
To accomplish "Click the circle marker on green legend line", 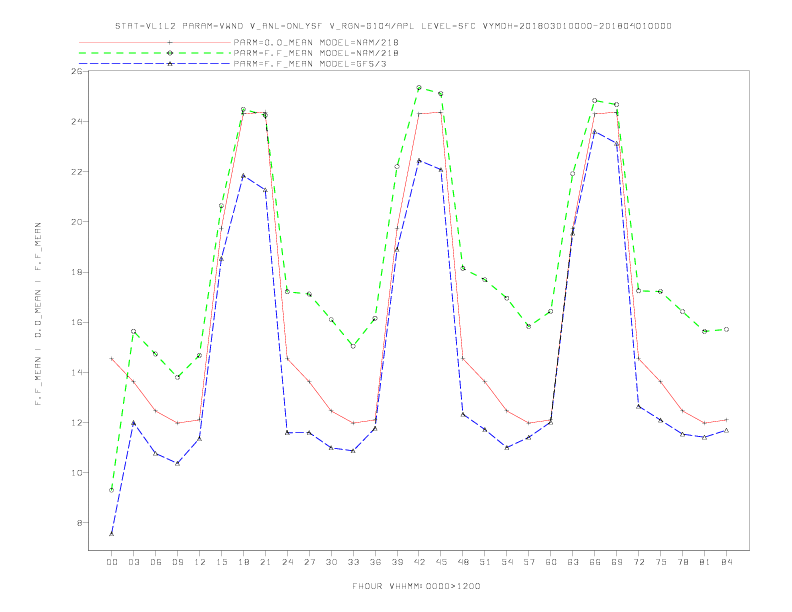I will [x=170, y=53].
